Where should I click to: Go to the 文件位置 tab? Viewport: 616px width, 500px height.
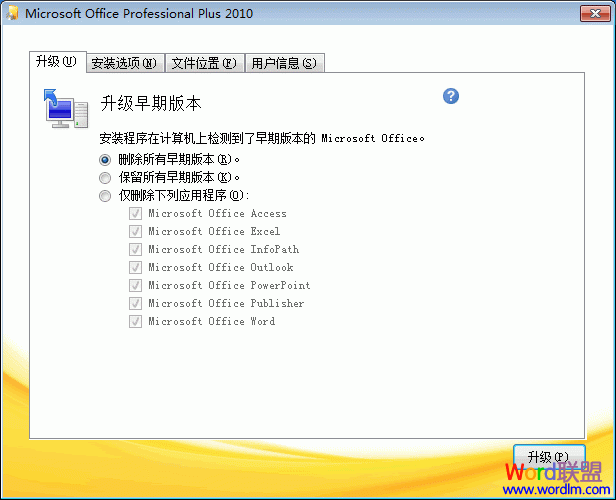click(x=204, y=63)
